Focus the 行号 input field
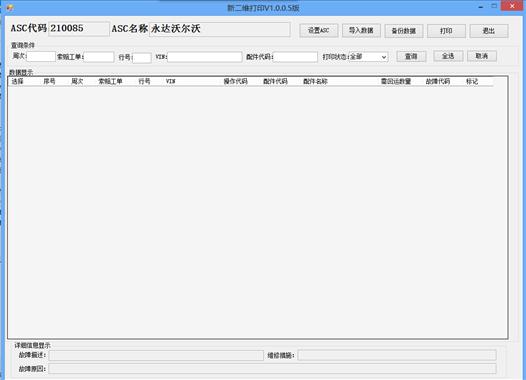 [x=142, y=58]
